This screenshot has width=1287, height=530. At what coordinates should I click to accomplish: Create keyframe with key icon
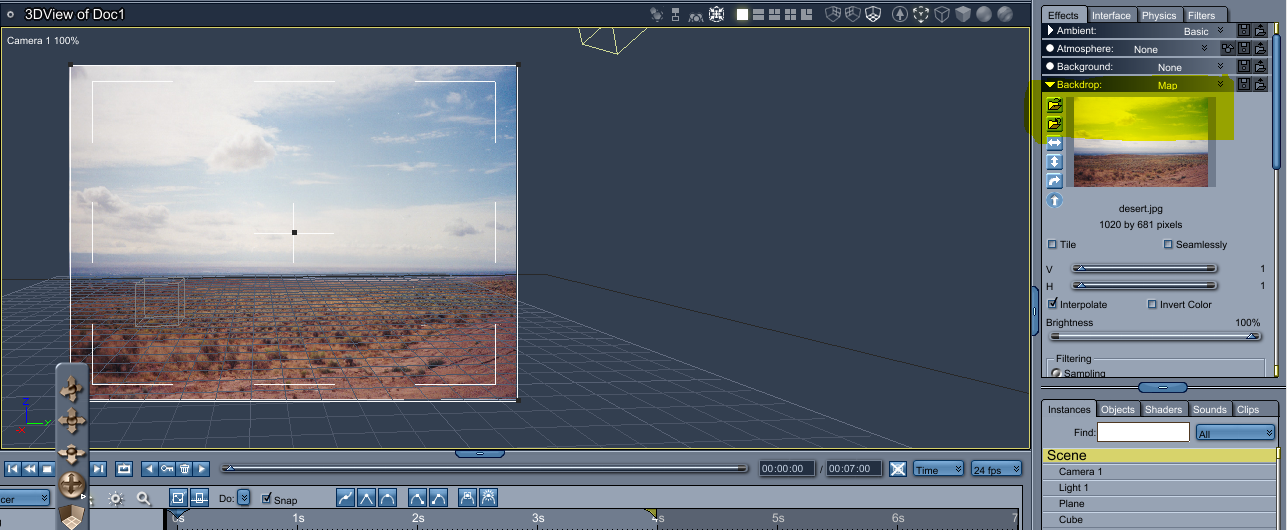coord(167,469)
